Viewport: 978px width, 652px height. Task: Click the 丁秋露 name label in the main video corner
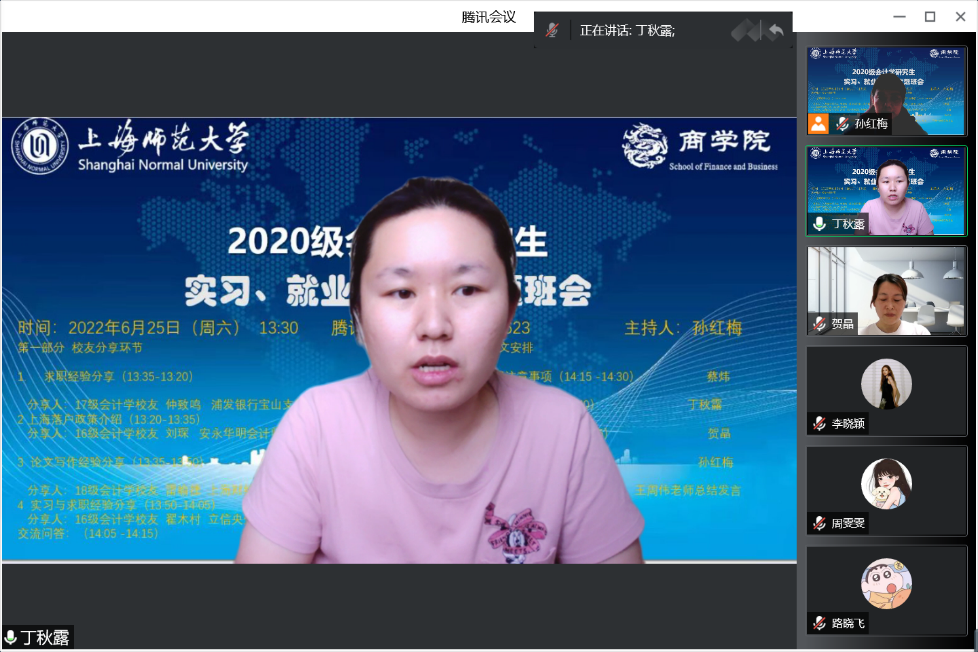point(44,638)
